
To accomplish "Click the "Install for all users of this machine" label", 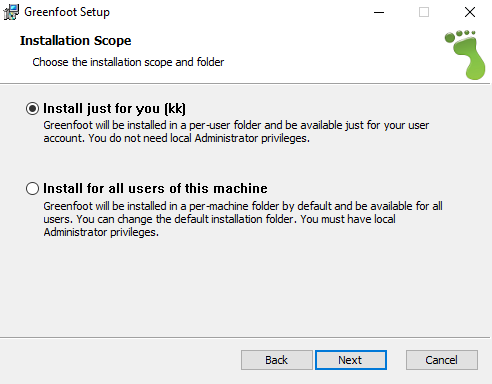I will [x=155, y=189].
